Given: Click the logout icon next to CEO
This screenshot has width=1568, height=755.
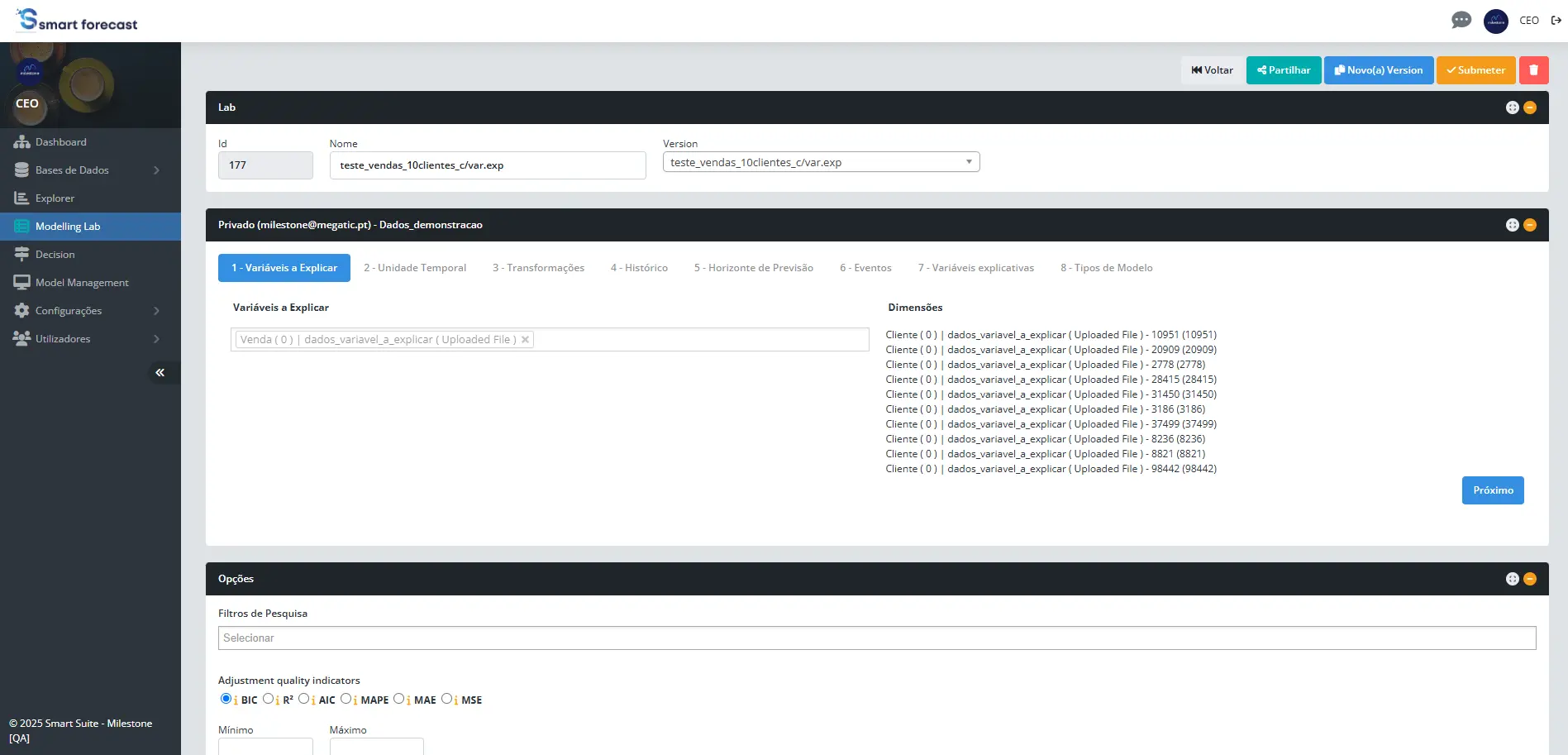Looking at the screenshot, I should click(x=1556, y=21).
